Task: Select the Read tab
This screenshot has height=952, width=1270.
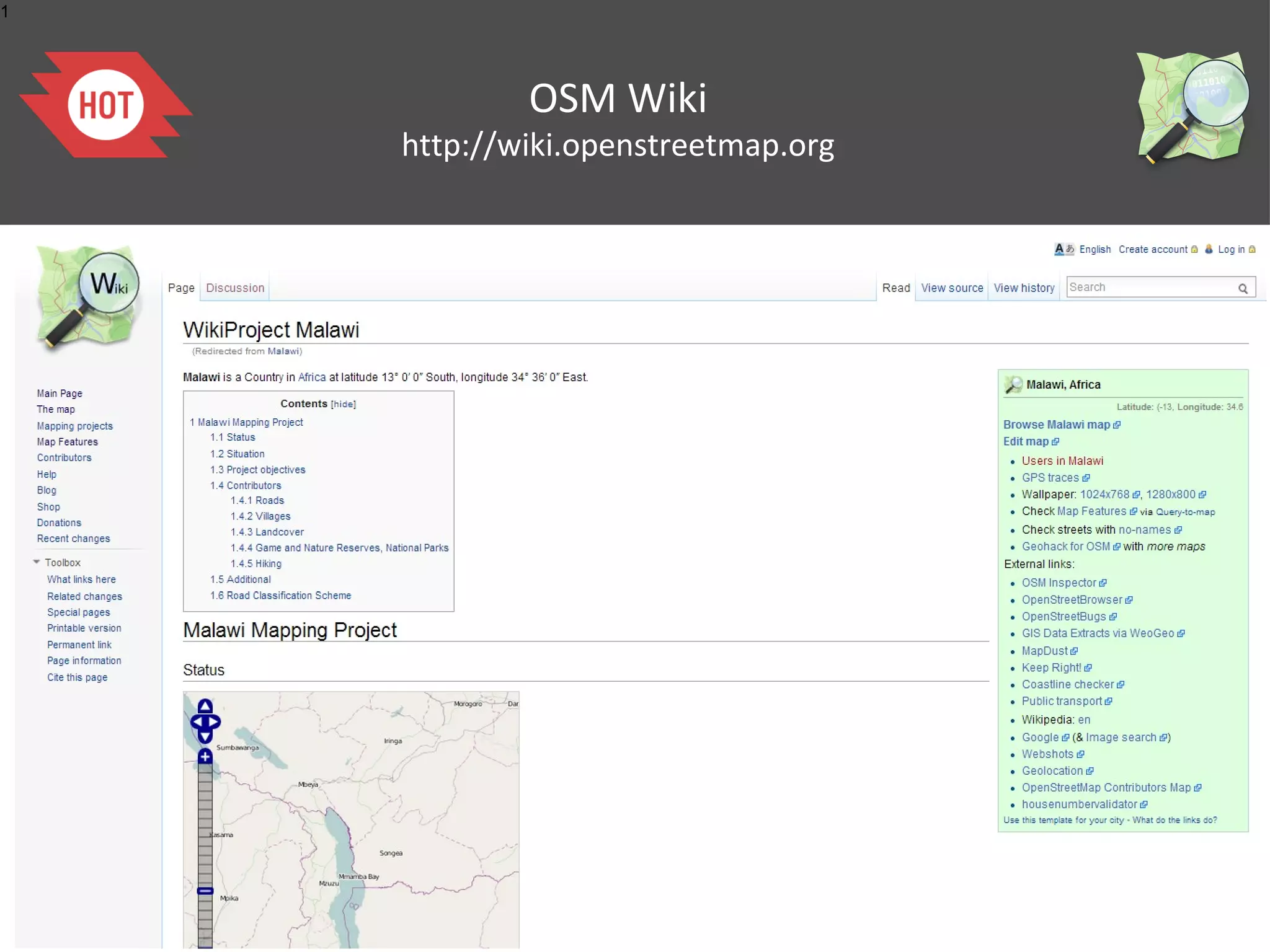Action: click(896, 288)
